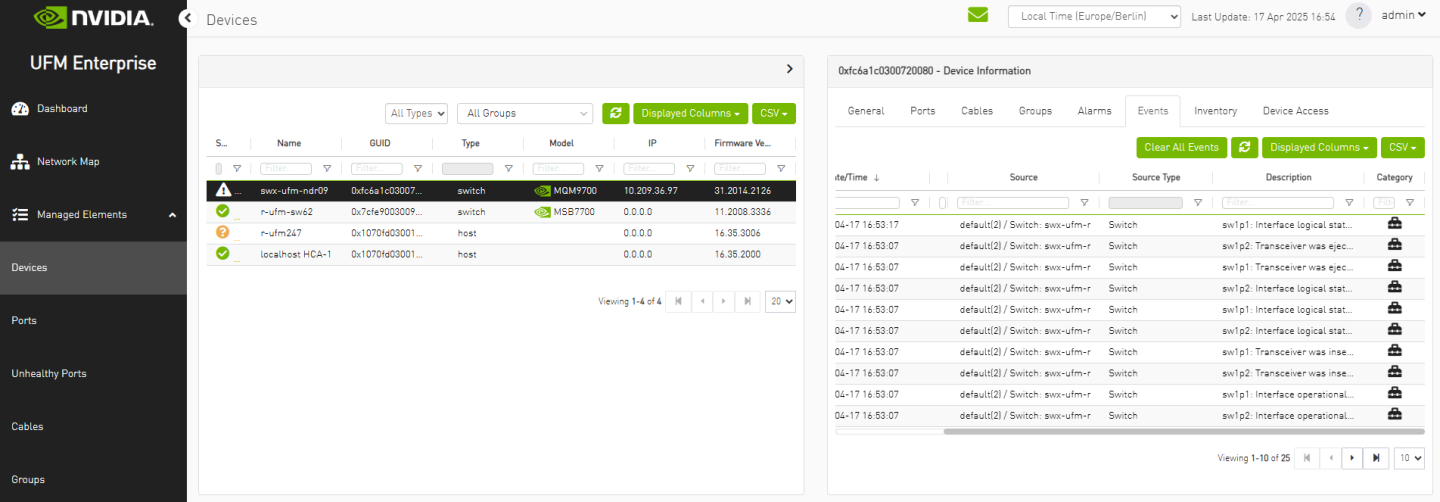Screen dimensions: 1440x502
Task: Open the timezone selector dropdown
Action: 1094,16
